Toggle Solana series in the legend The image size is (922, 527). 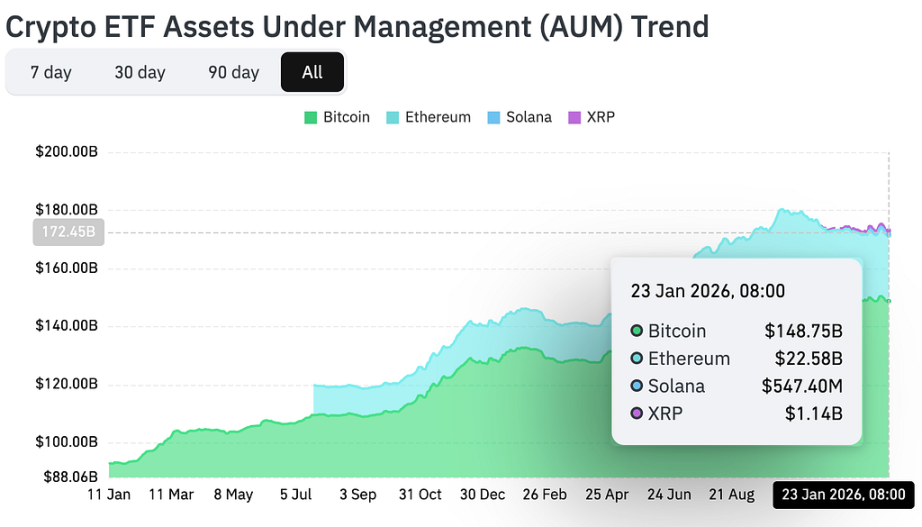click(520, 117)
